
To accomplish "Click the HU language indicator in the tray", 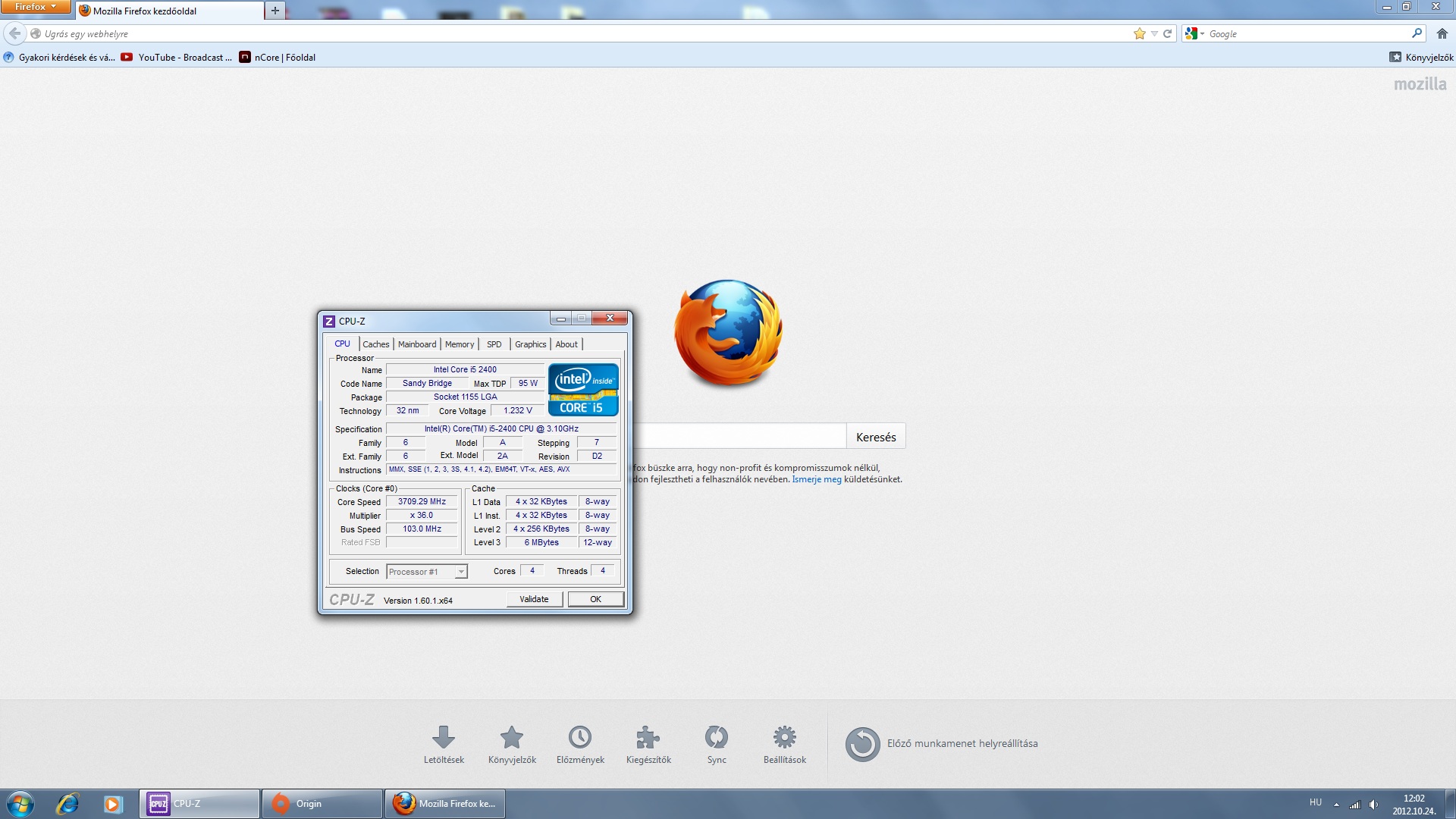I will (1316, 802).
